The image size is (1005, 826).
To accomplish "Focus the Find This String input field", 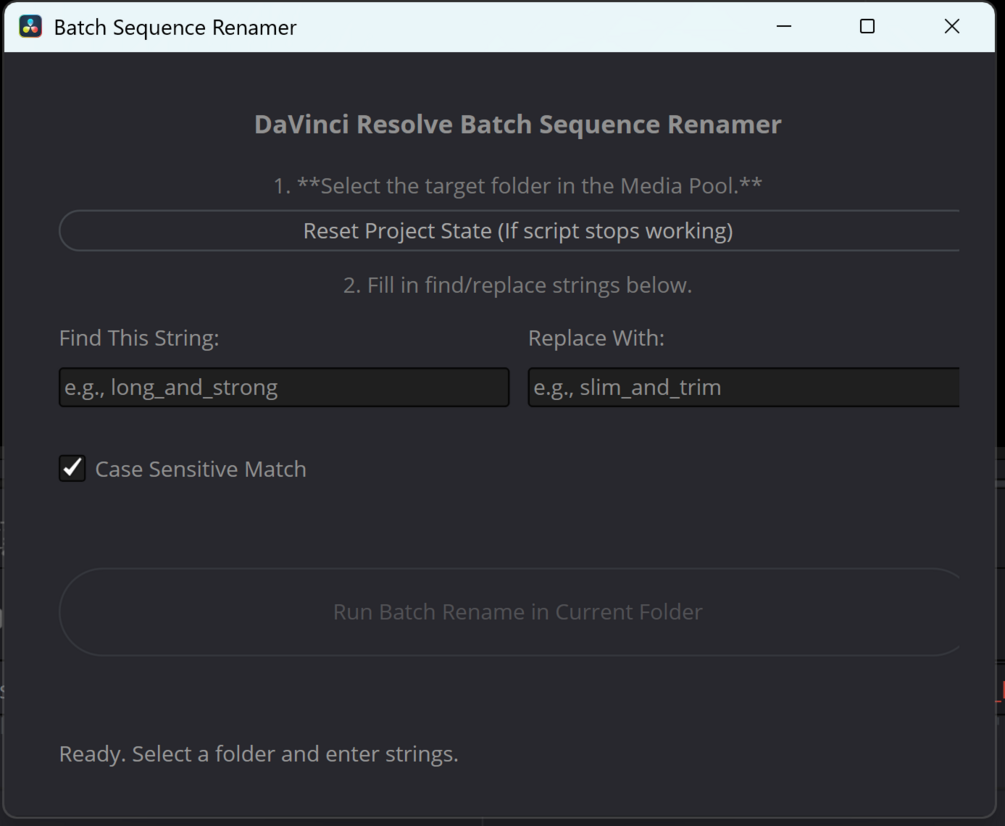I will (x=284, y=387).
